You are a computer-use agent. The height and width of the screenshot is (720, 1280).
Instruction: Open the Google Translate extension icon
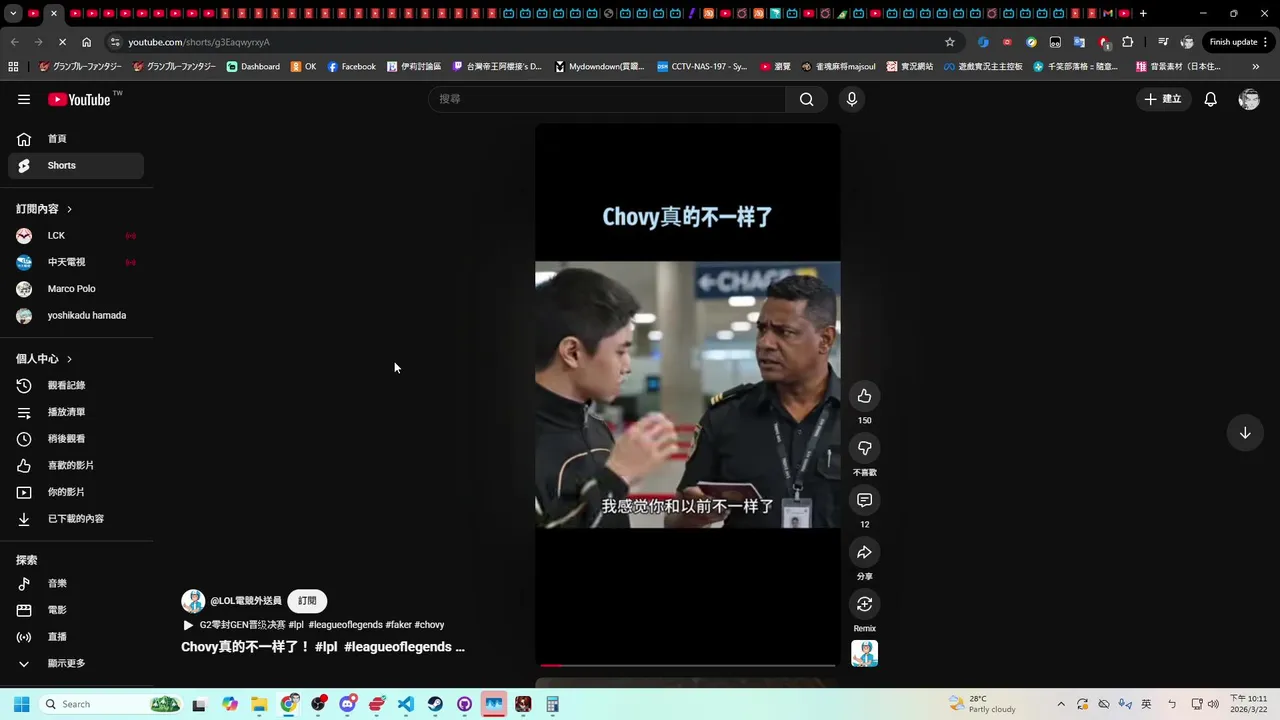pyautogui.click(x=1079, y=42)
